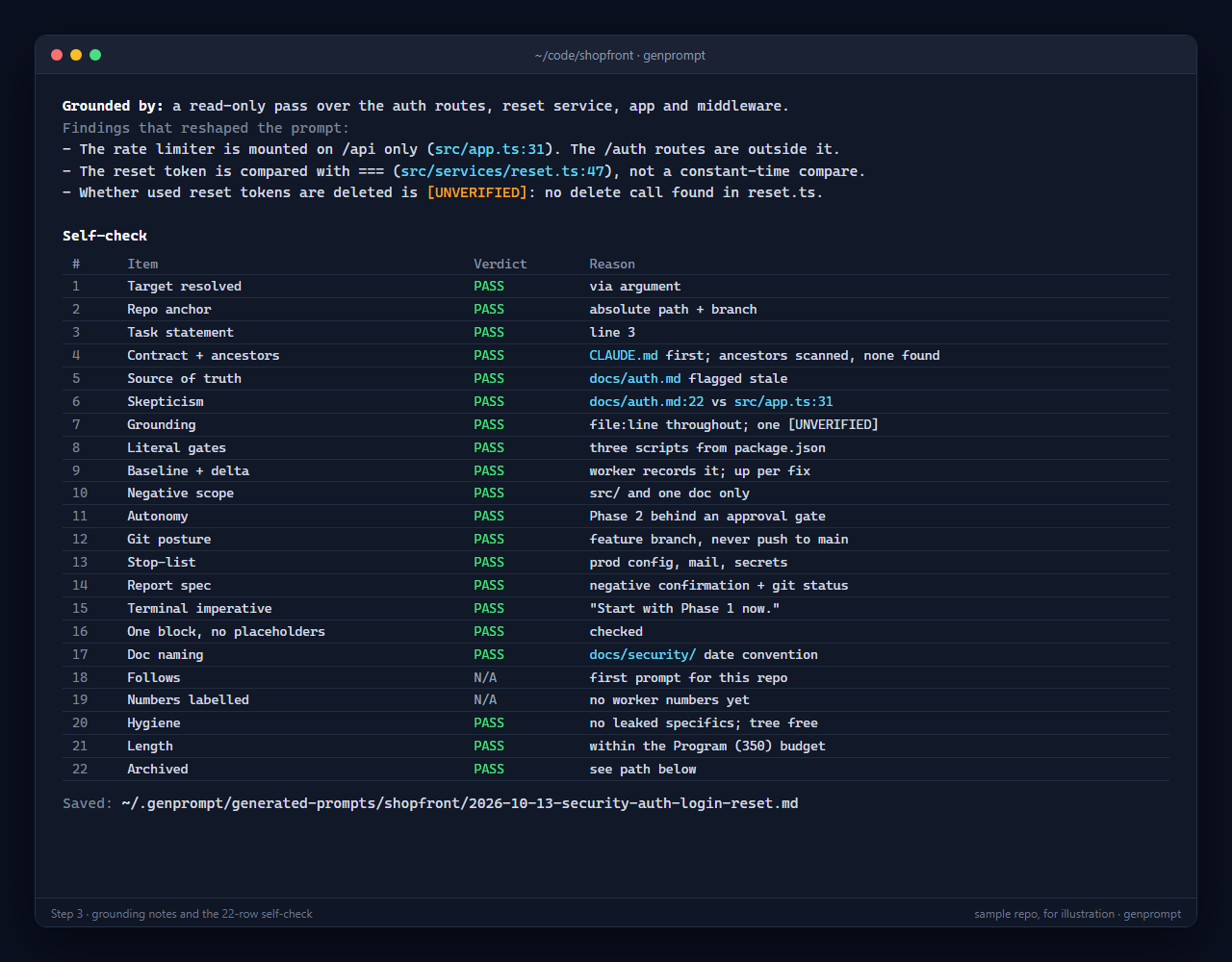Image resolution: width=1232 pixels, height=962 pixels.
Task: Select the Target resolved row item
Action: pos(185,286)
